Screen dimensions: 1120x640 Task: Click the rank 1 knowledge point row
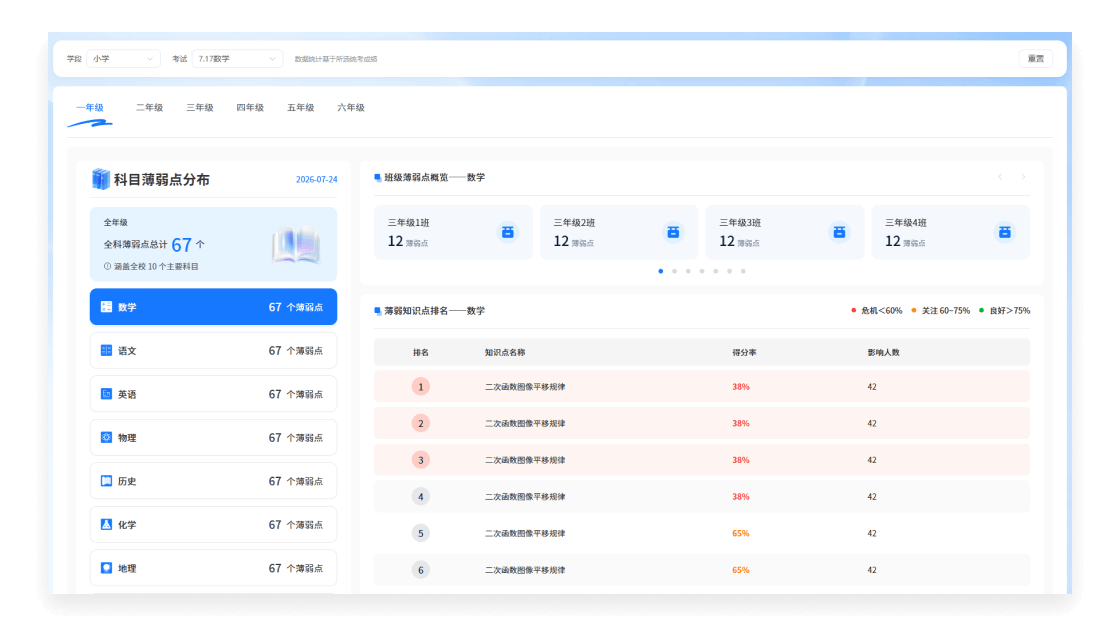pos(701,386)
